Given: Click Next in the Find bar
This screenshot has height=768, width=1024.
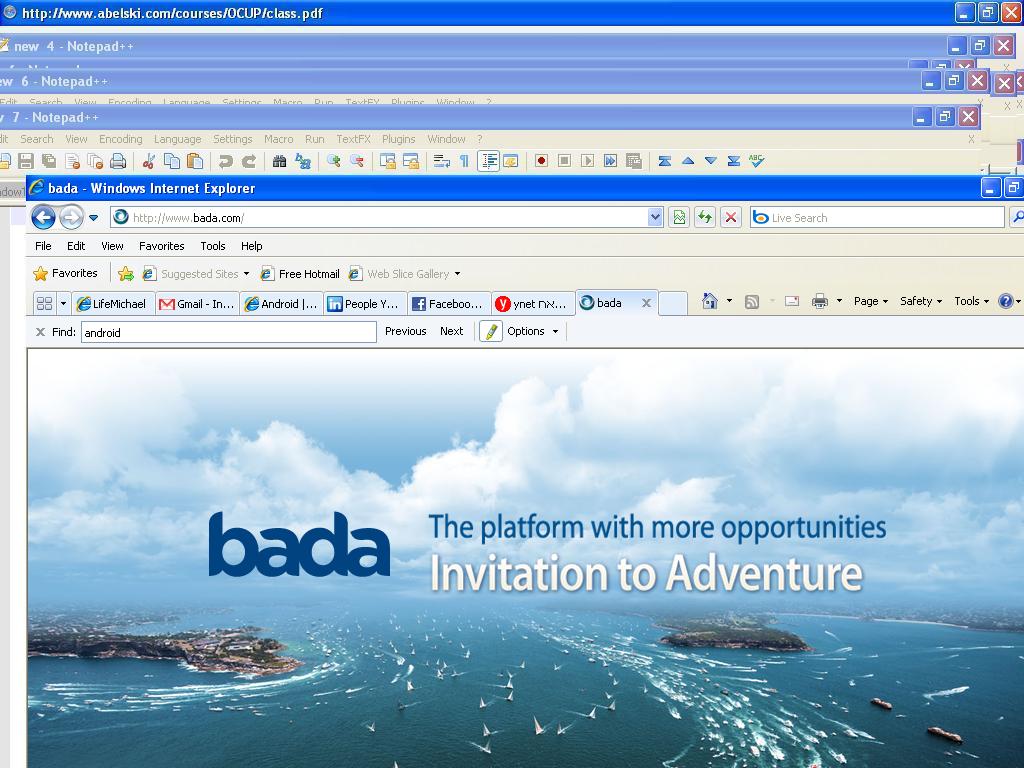Looking at the screenshot, I should 451,331.
